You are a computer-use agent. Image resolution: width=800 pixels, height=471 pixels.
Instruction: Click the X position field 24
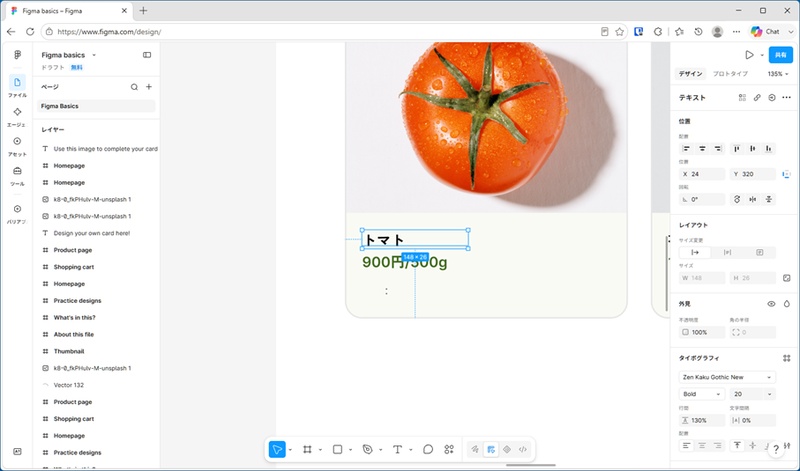pyautogui.click(x=702, y=174)
